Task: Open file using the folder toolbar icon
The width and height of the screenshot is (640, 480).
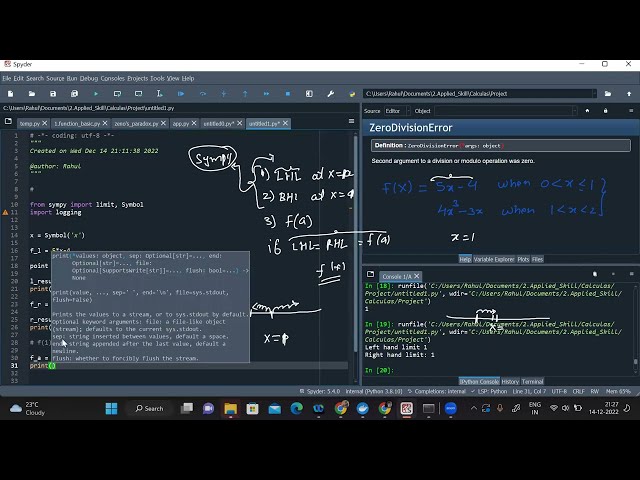Action: 32,94
